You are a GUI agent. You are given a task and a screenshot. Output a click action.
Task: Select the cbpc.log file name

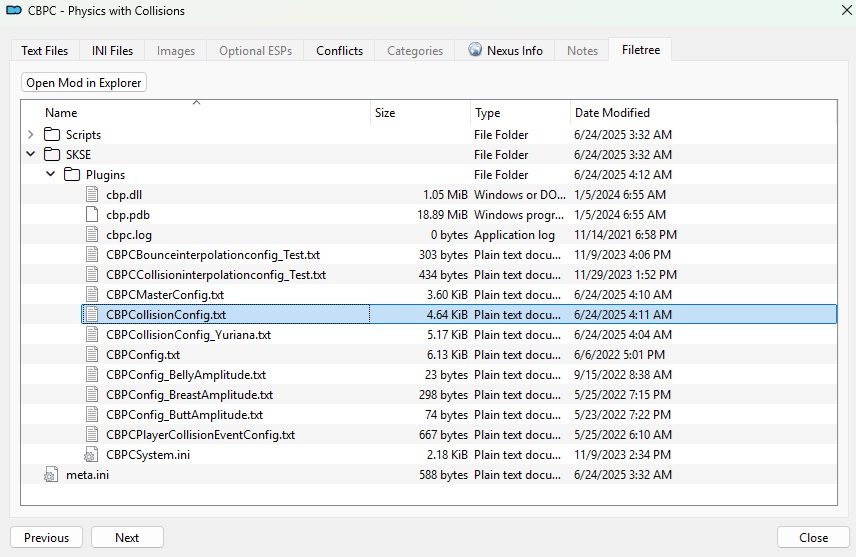[x=129, y=235]
